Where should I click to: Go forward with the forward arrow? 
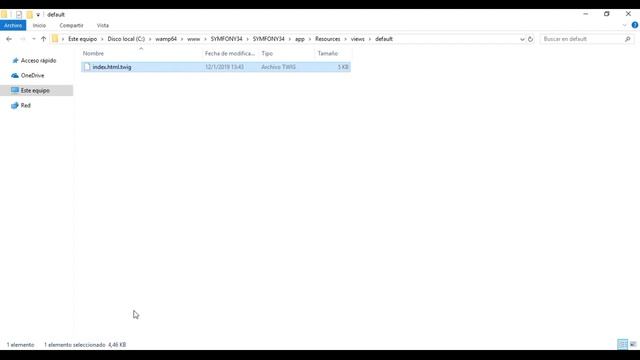coord(22,39)
